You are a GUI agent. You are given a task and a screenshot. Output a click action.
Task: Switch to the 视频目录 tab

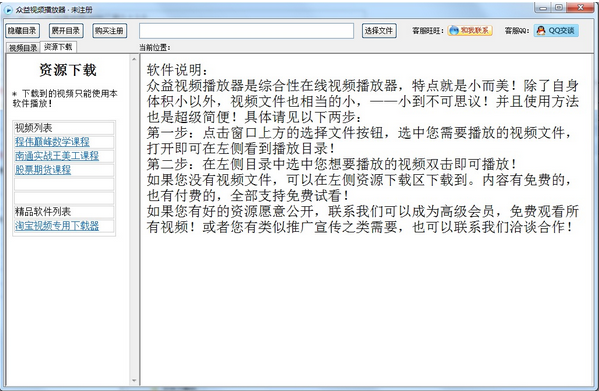23,48
